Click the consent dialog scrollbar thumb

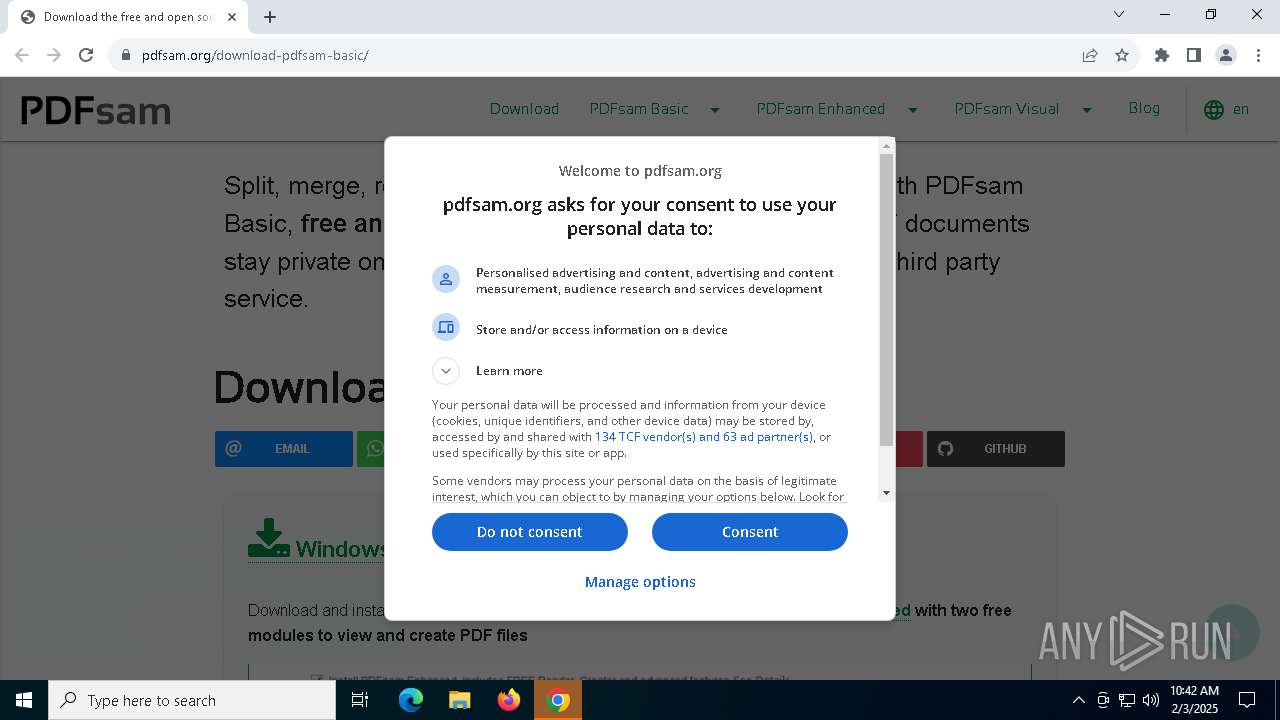pos(886,300)
